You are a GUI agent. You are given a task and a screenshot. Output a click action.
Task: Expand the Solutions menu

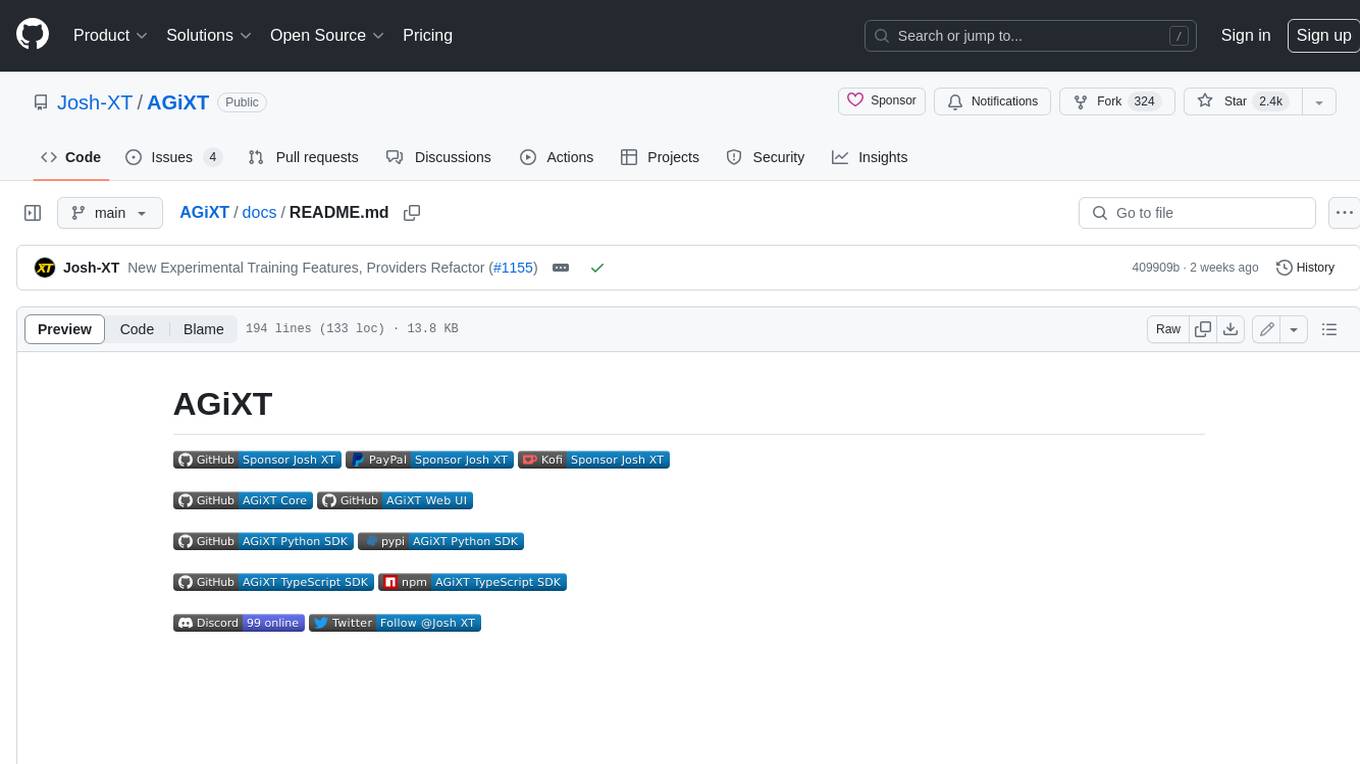(209, 35)
